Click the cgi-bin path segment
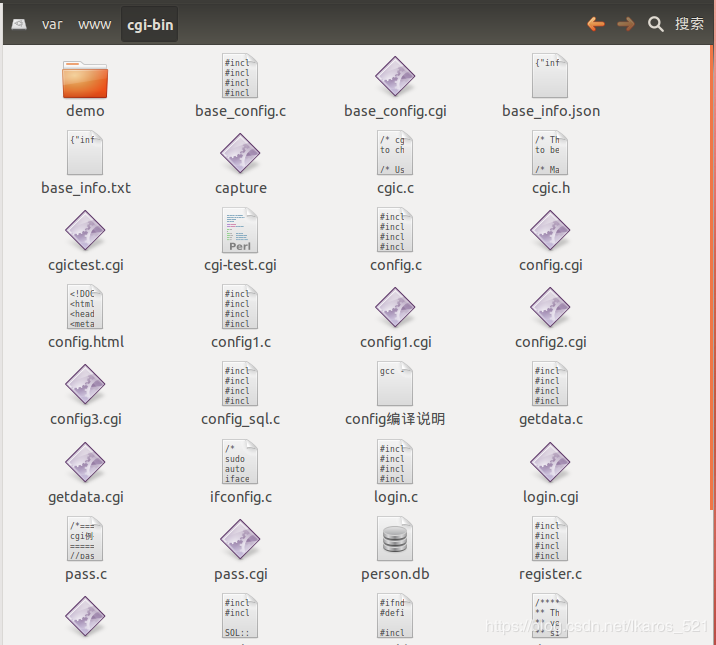This screenshot has height=645, width=716. coord(150,25)
